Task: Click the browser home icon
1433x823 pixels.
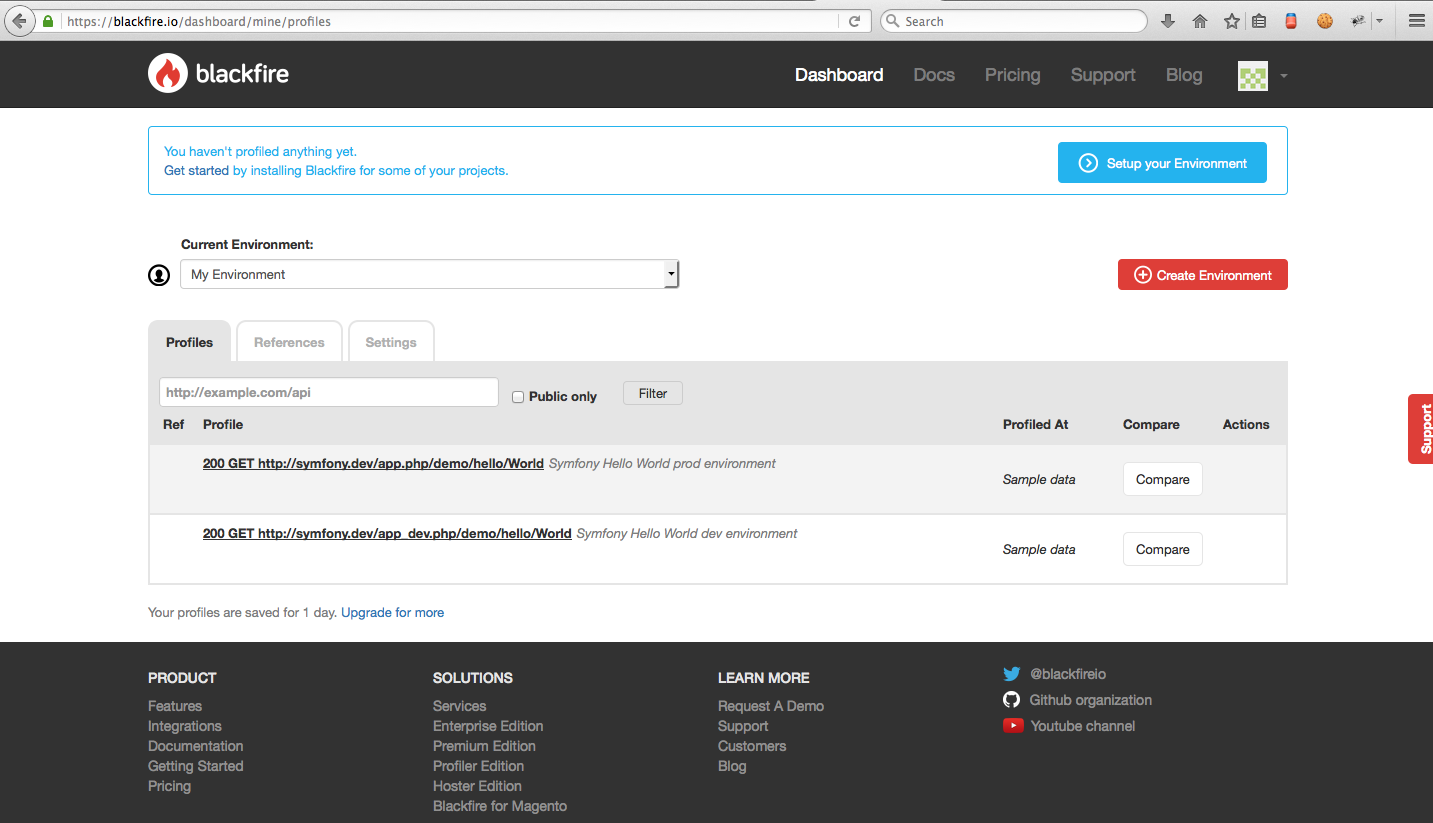Action: click(1200, 21)
